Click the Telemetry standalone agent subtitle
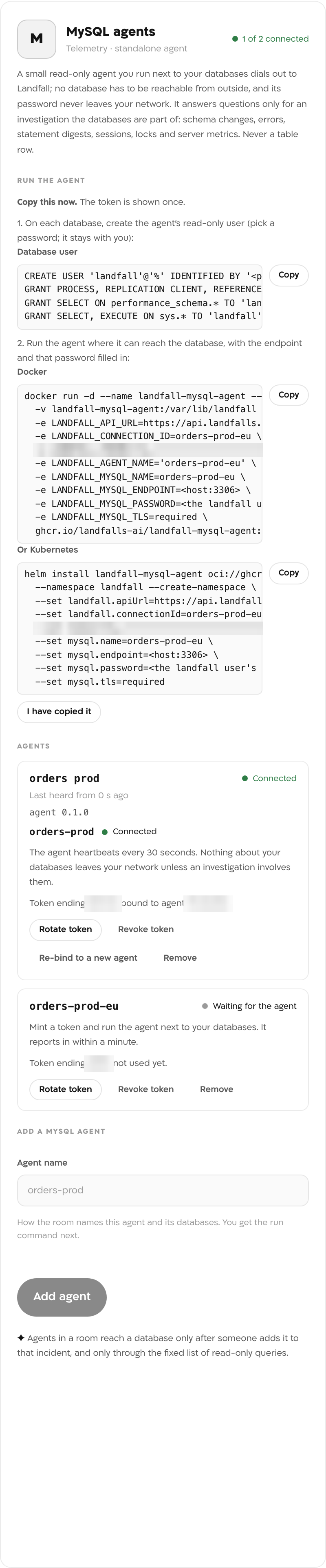 pyautogui.click(x=126, y=49)
